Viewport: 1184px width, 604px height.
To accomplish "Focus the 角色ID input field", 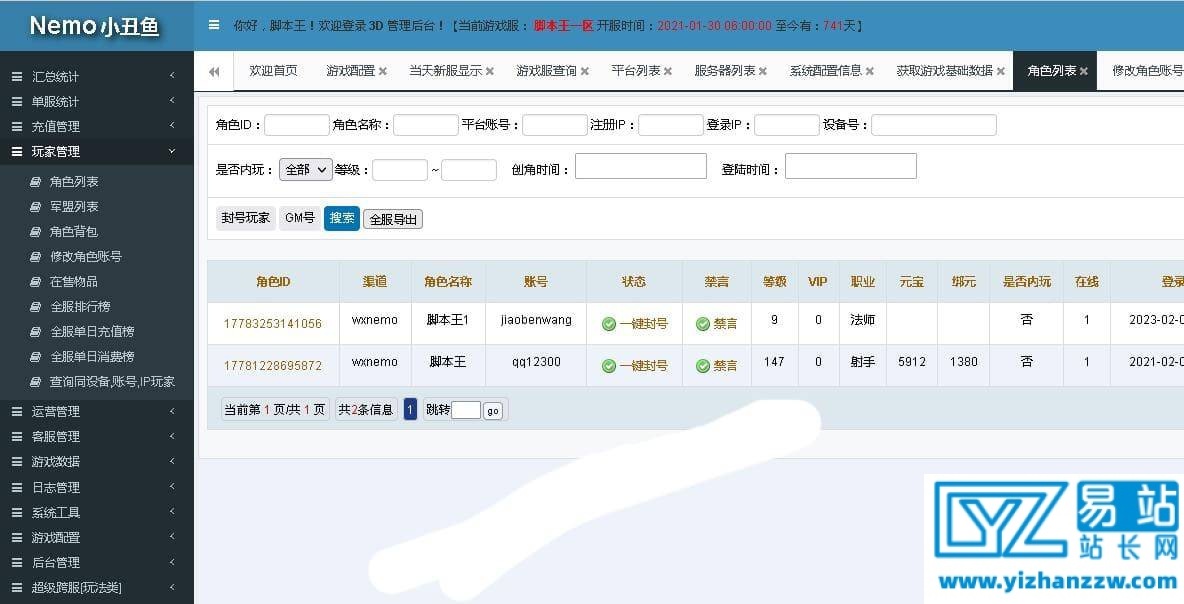I will tap(297, 125).
